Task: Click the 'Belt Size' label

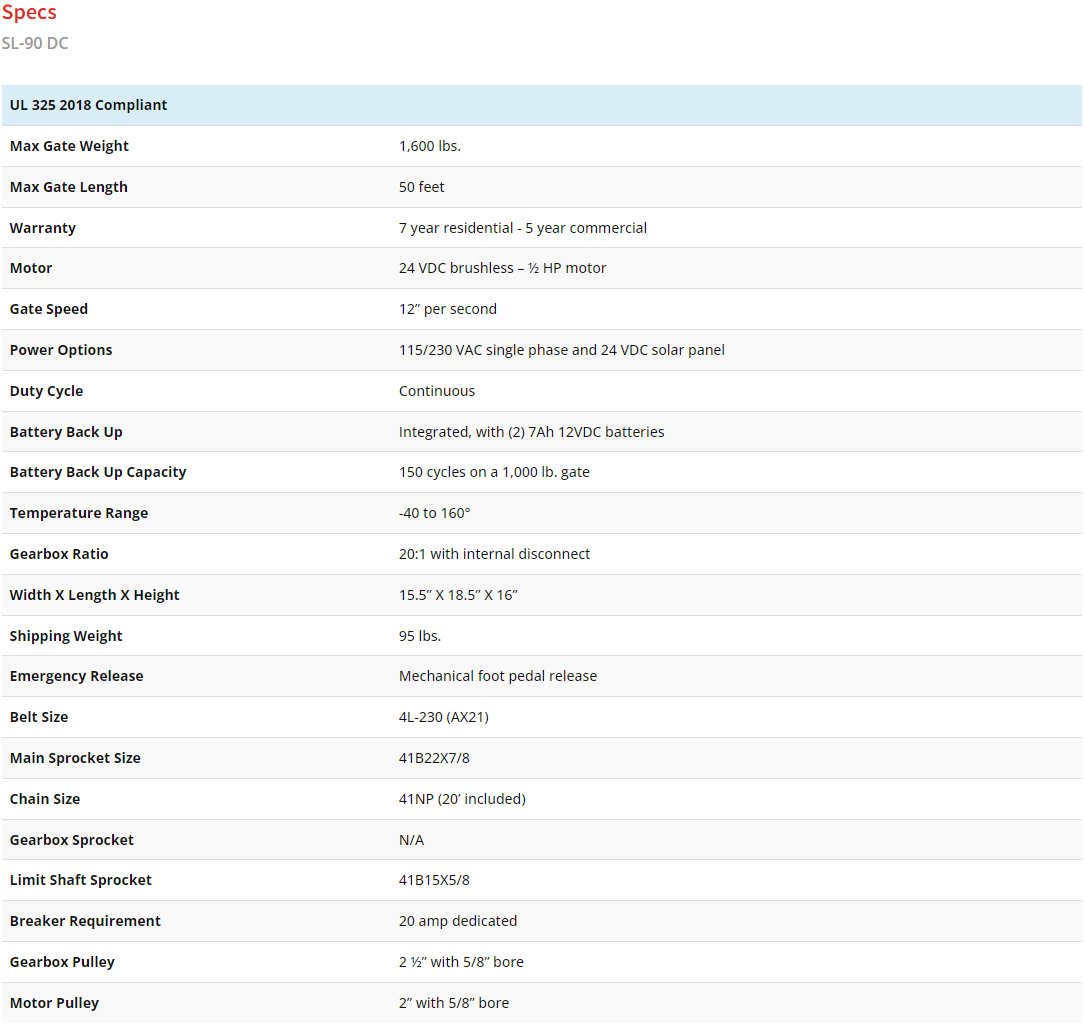Action: pos(39,717)
